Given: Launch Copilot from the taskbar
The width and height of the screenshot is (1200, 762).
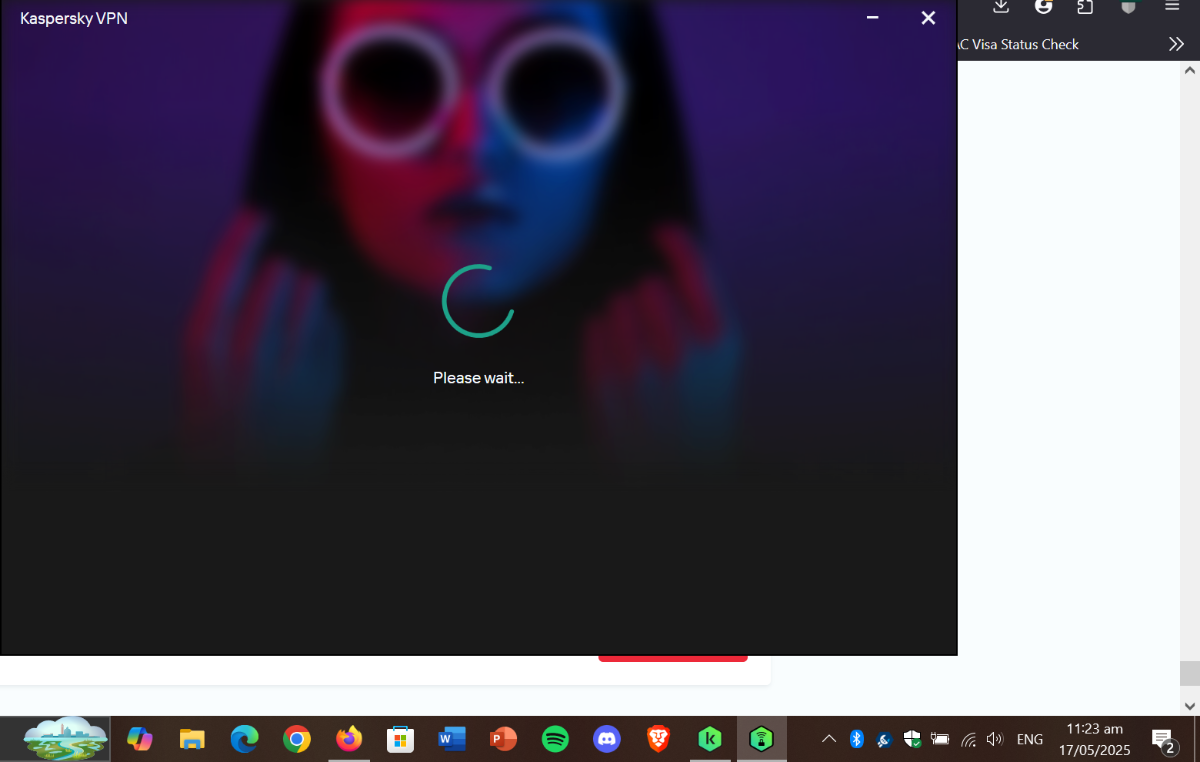Looking at the screenshot, I should point(140,739).
